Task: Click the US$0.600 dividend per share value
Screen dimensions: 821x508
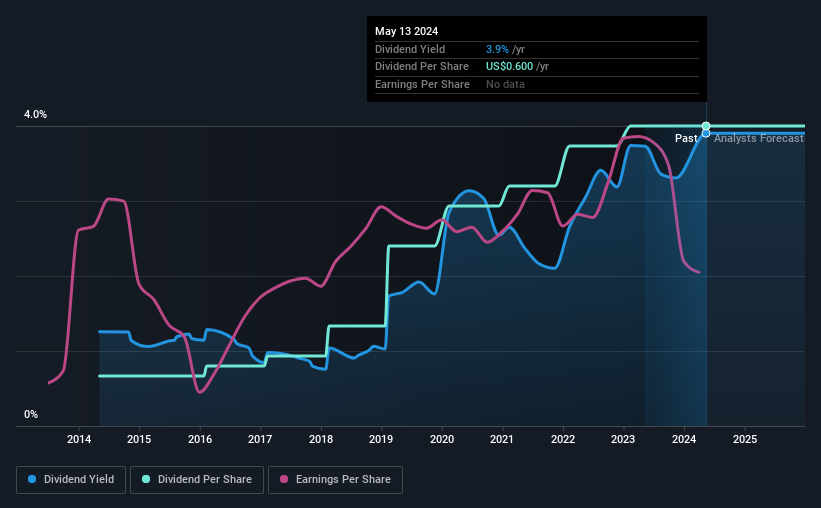Action: coord(509,67)
